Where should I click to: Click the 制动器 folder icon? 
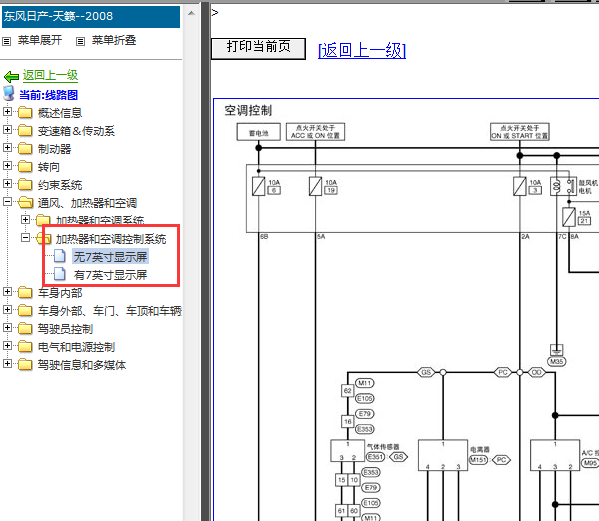click(x=25, y=148)
